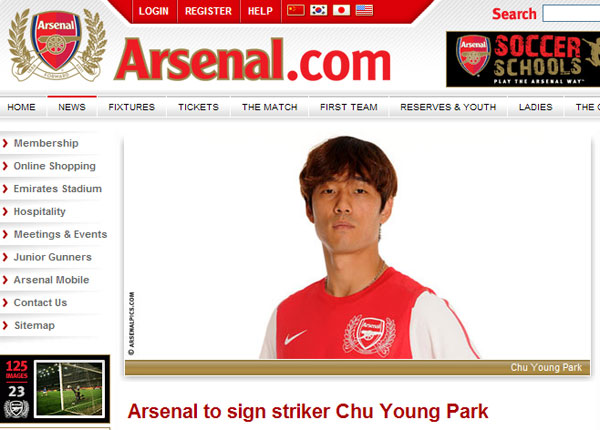
Task: Open the Emirates Stadium sidebar link
Action: tap(58, 189)
